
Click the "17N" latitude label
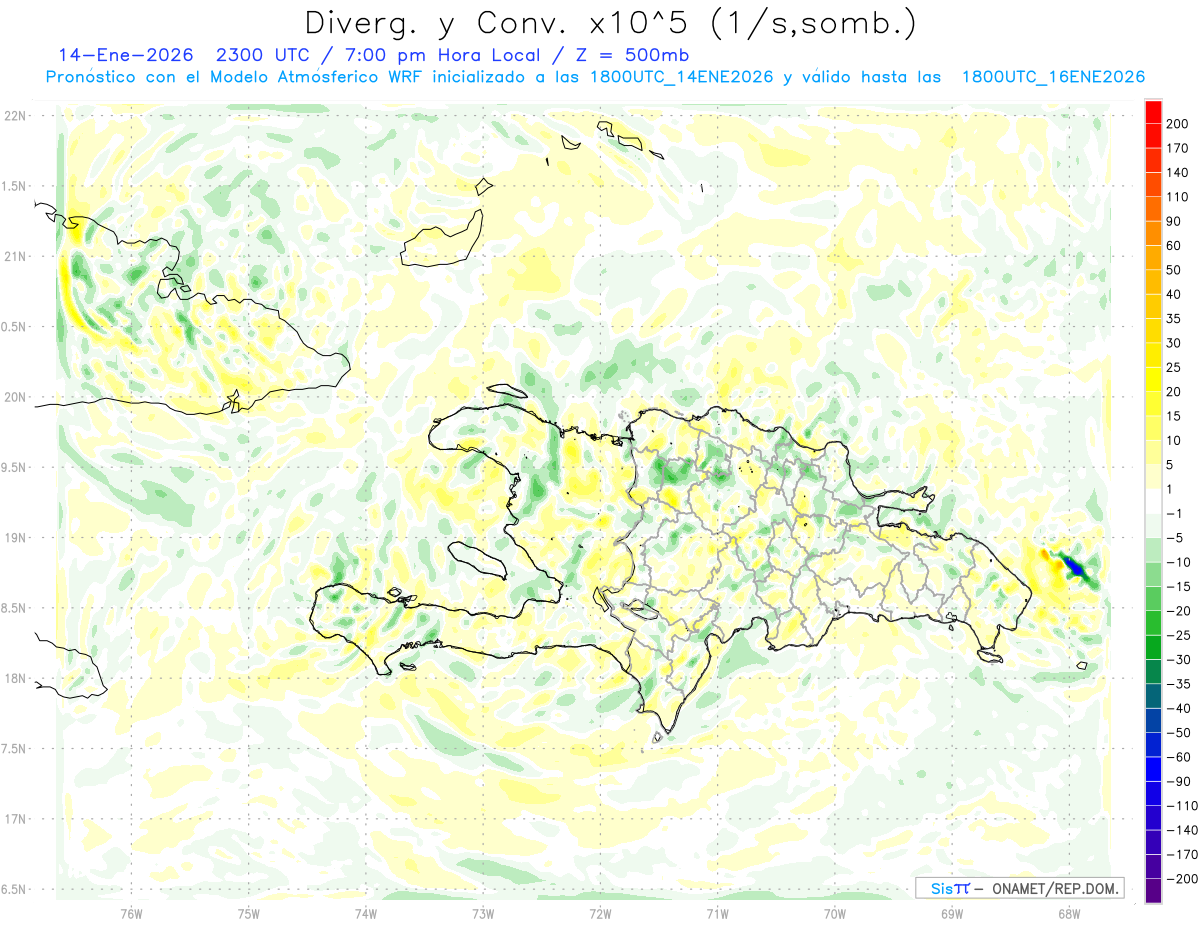point(14,819)
